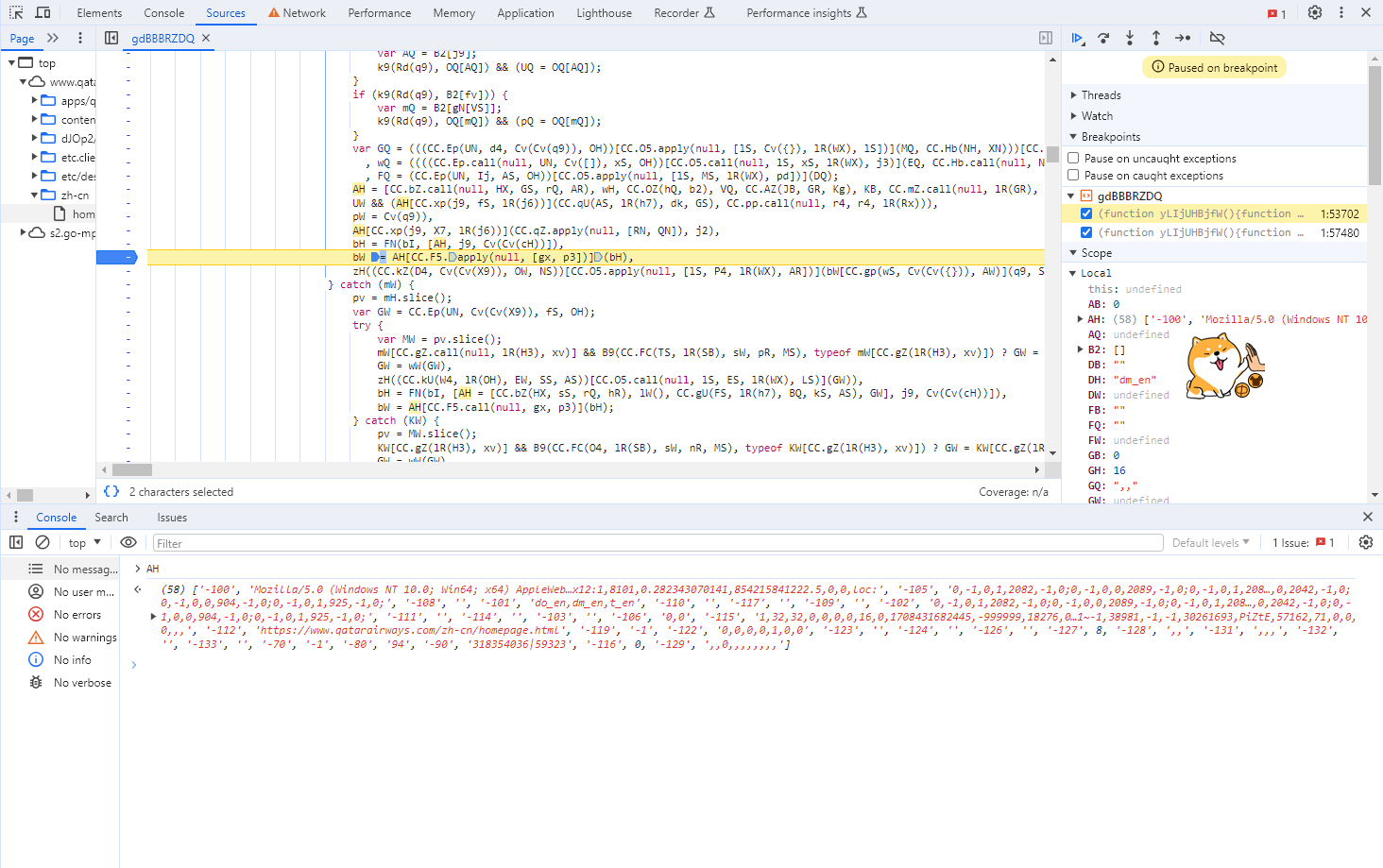Toggle the debugger sidebar icon
The width and height of the screenshot is (1383, 868).
pos(1046,38)
